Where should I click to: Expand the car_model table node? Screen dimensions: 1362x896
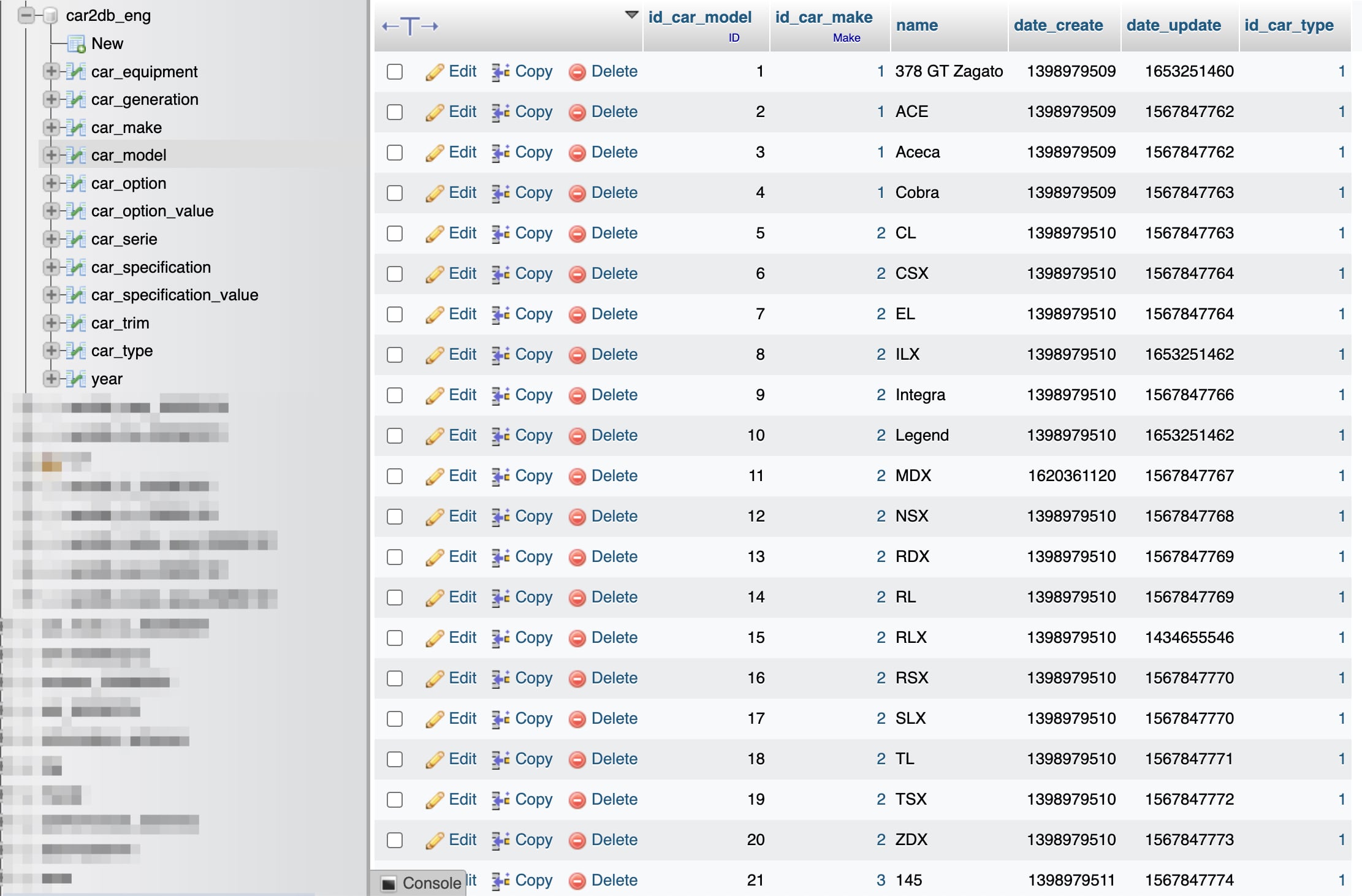click(x=51, y=155)
